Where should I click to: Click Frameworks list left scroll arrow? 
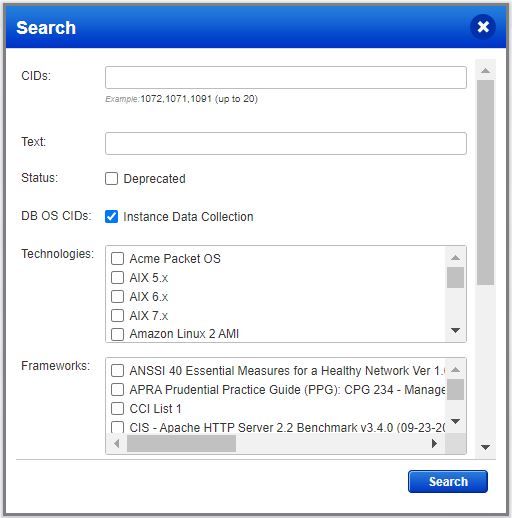[x=117, y=444]
